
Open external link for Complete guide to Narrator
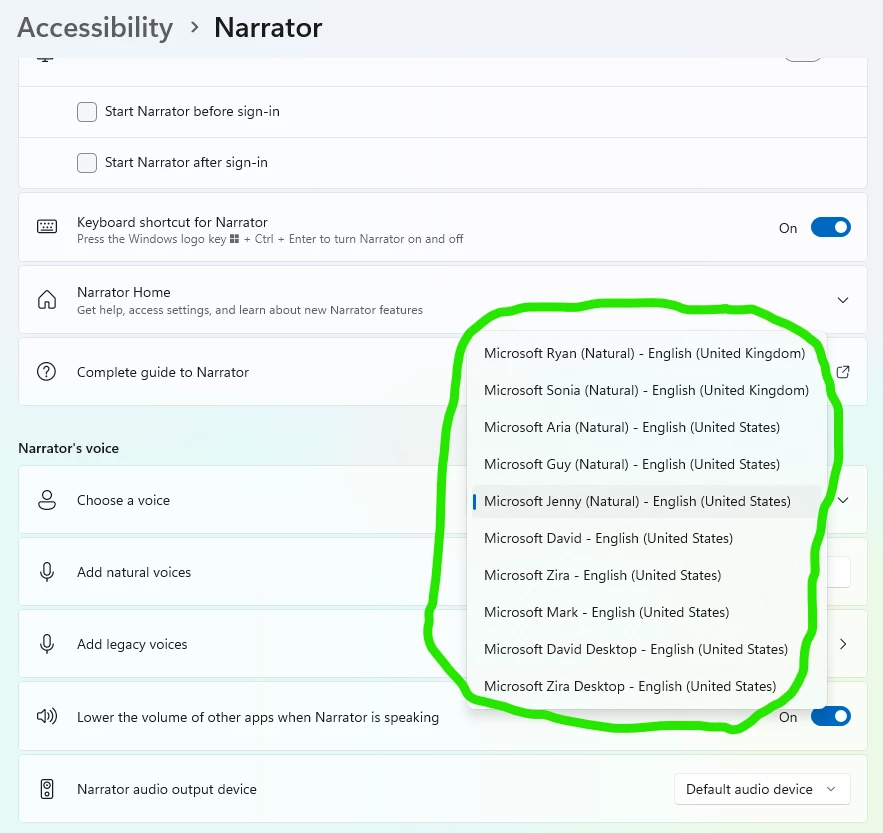coord(842,372)
